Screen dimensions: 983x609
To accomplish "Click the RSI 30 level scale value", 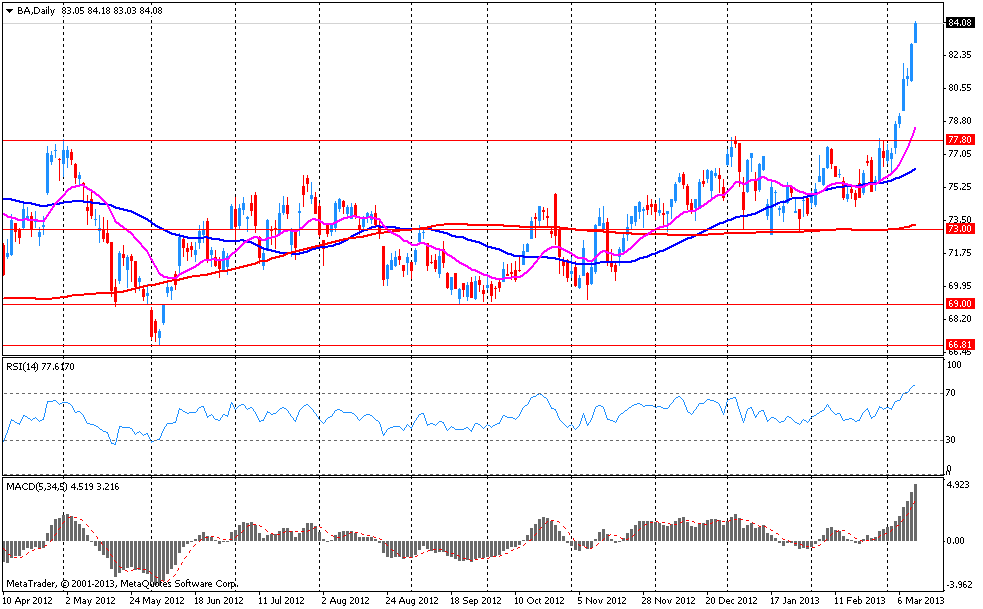I will 953,440.
